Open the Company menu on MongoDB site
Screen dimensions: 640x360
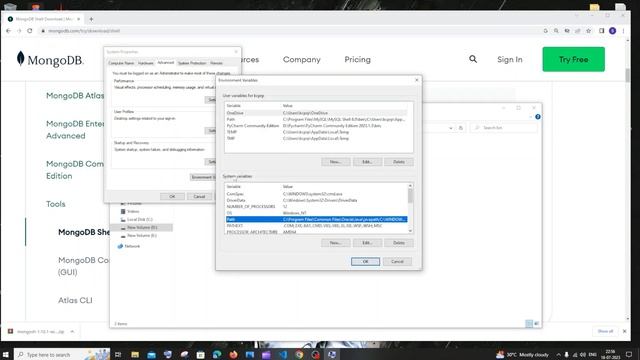click(302, 60)
